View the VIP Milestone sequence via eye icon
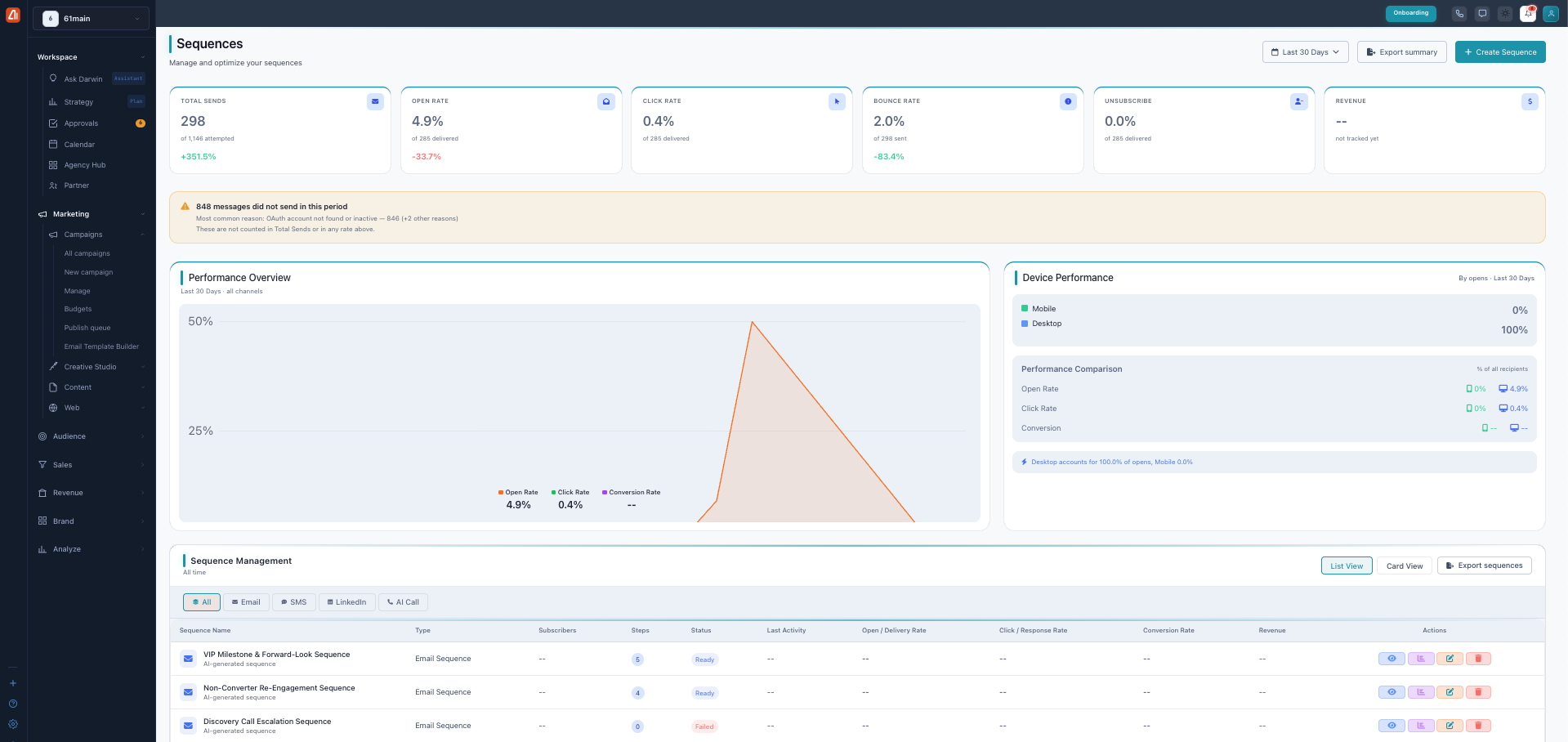Screen dimensions: 1568x742 [1392, 659]
